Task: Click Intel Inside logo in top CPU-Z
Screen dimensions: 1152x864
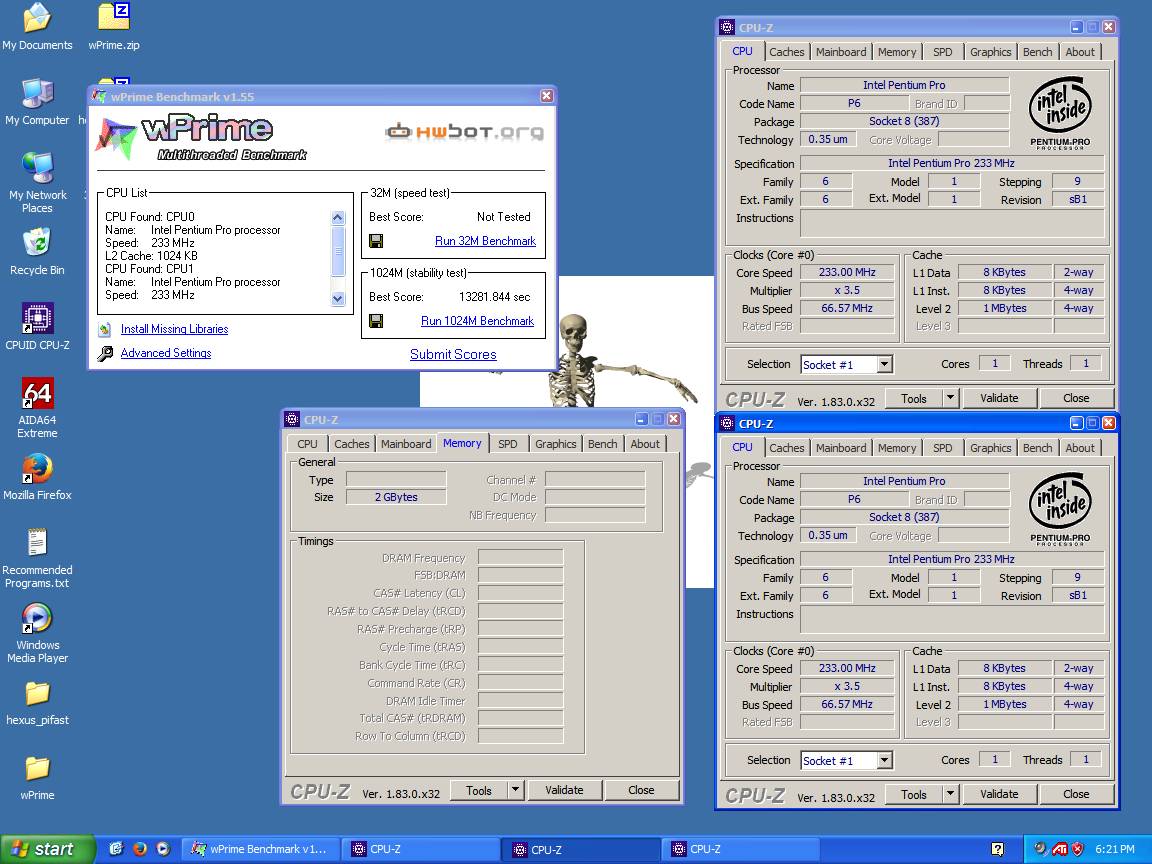Action: pyautogui.click(x=1059, y=113)
